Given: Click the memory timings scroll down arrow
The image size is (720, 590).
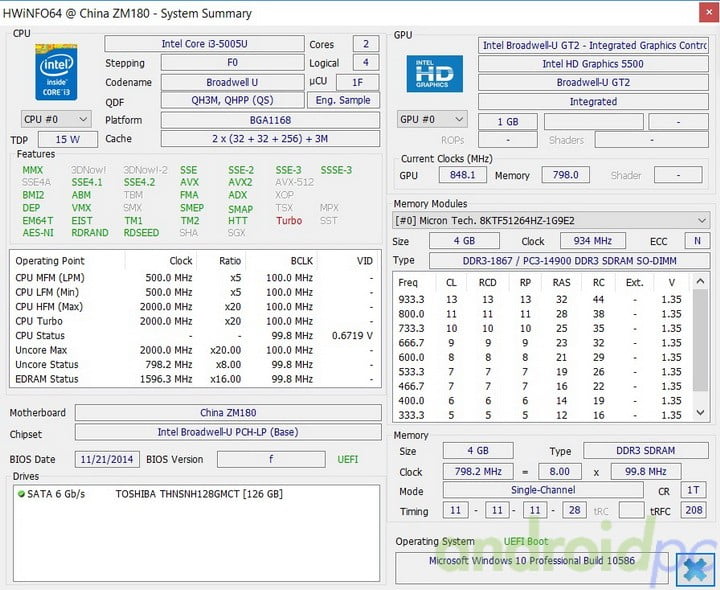Looking at the screenshot, I should [700, 412].
